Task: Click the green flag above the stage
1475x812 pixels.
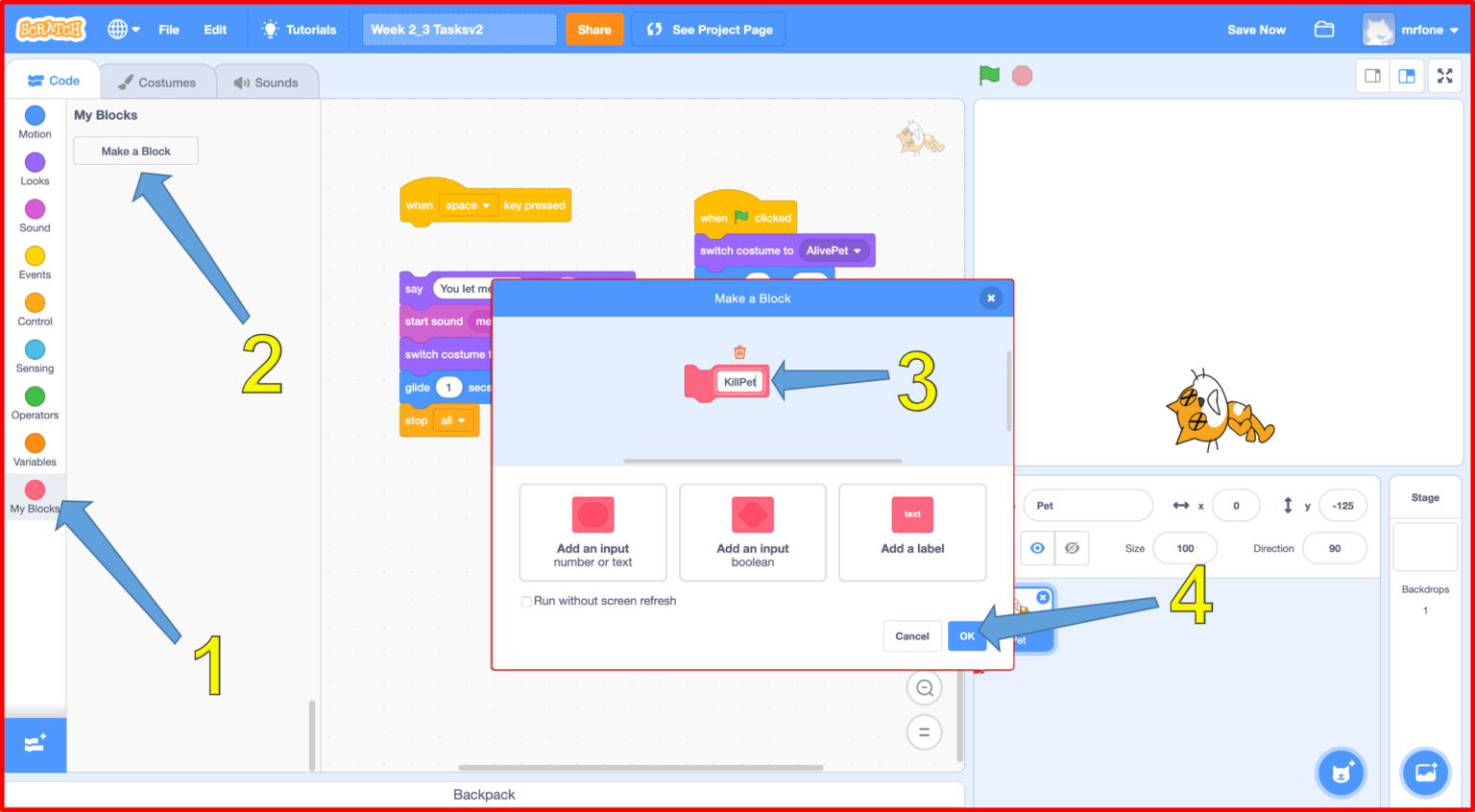Action: [x=989, y=75]
